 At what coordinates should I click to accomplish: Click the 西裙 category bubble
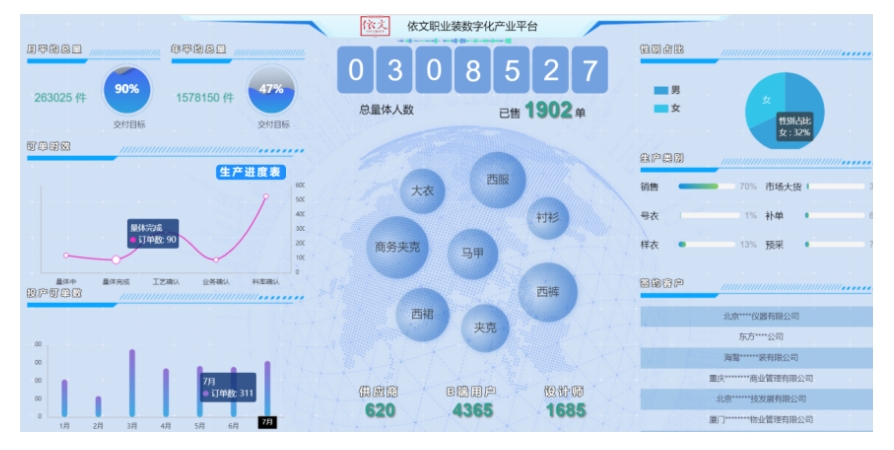[422, 313]
